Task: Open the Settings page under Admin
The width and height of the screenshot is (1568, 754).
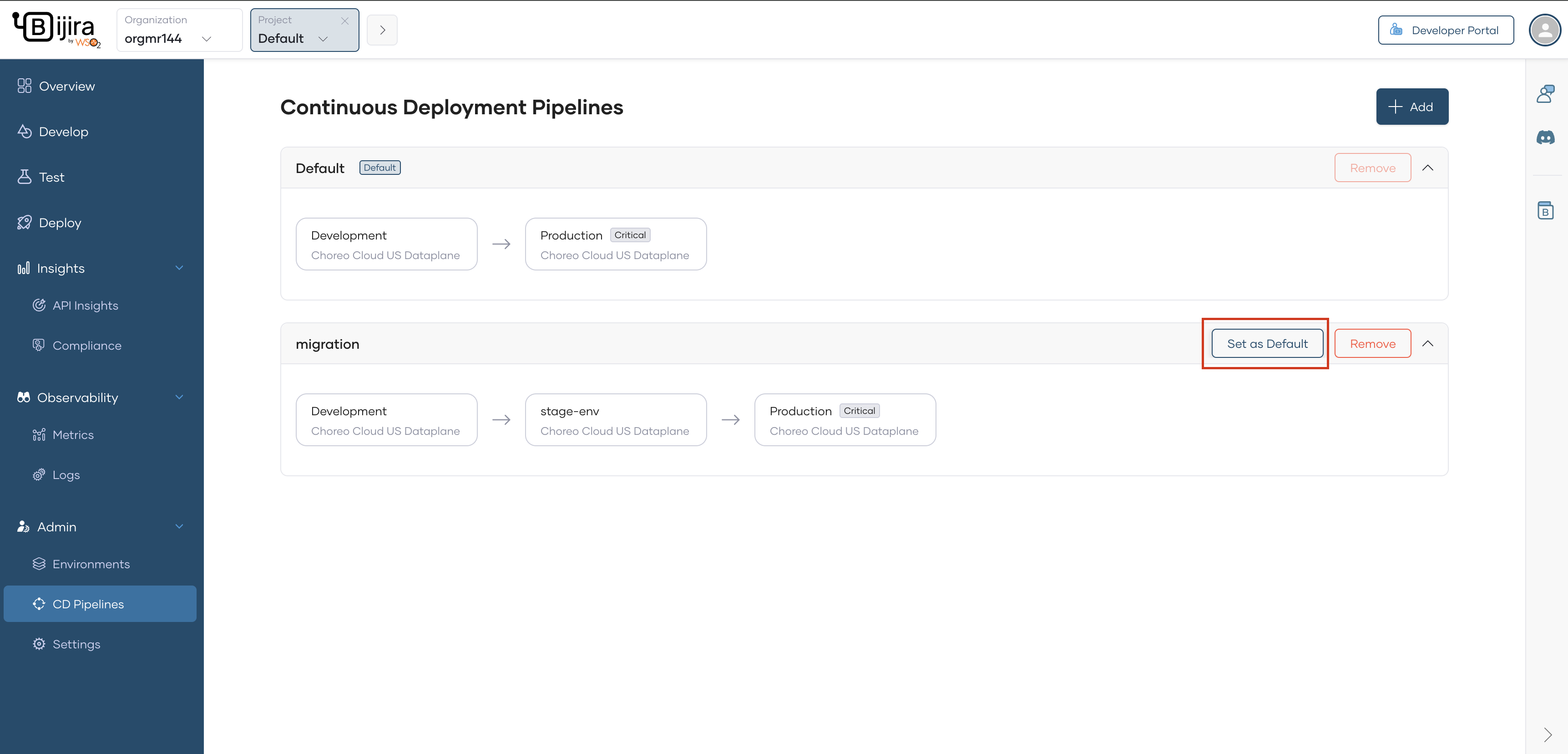Action: point(76,643)
